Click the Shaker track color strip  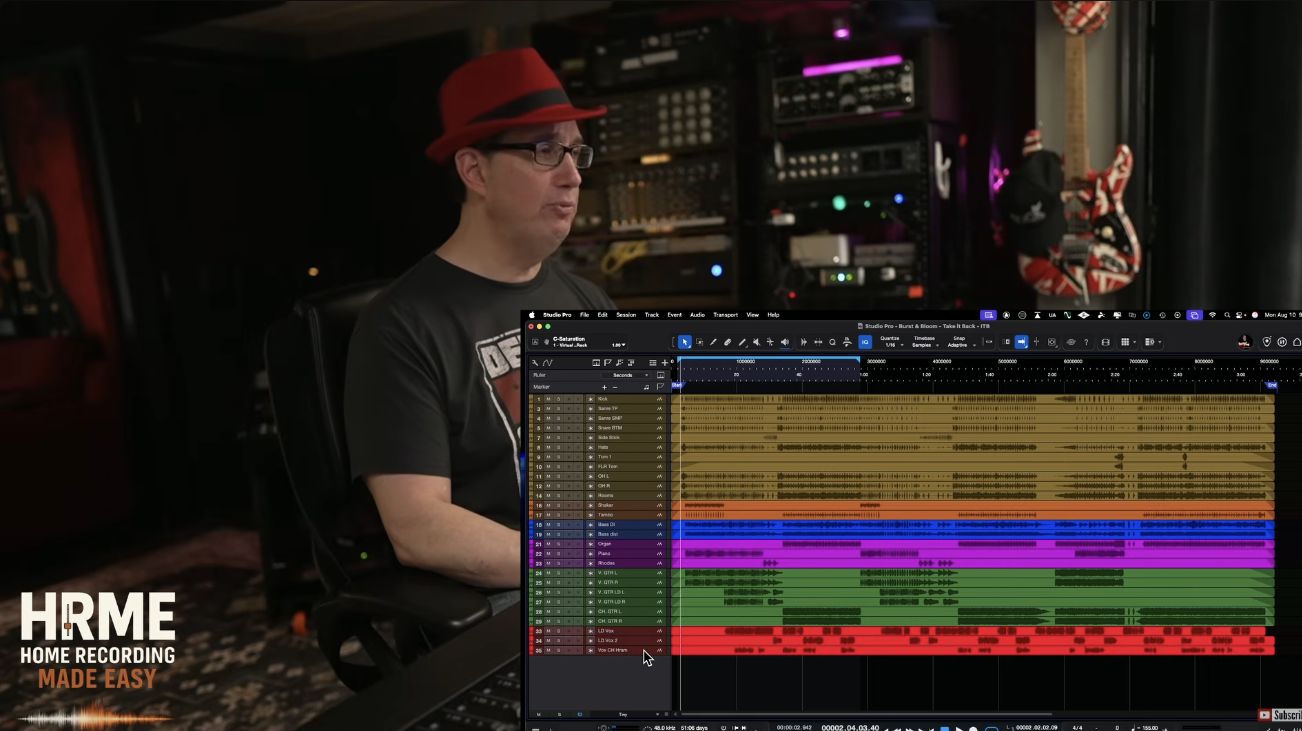click(x=531, y=505)
